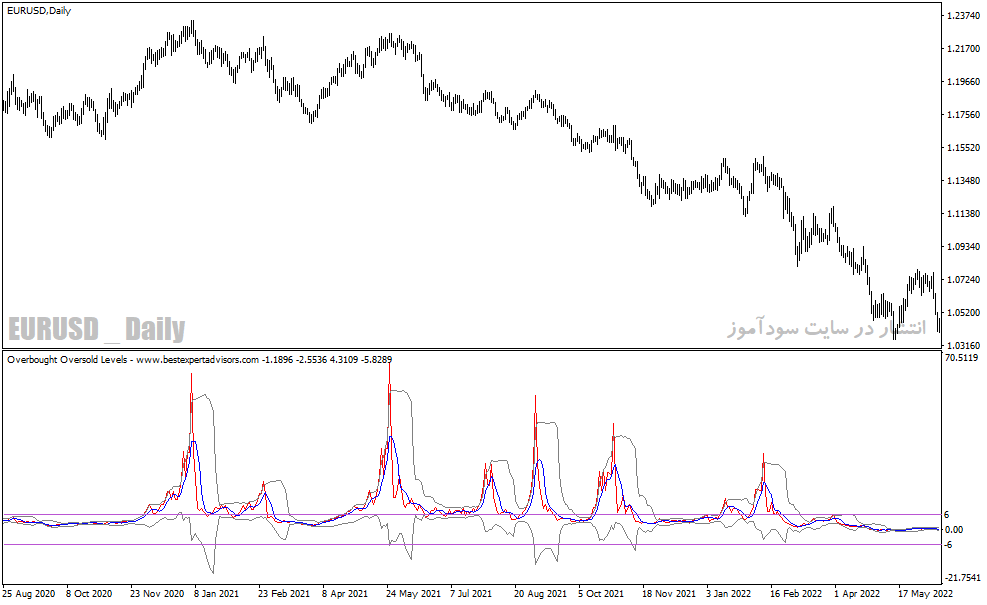Click the -6 level label on indicator scale

[x=948, y=545]
